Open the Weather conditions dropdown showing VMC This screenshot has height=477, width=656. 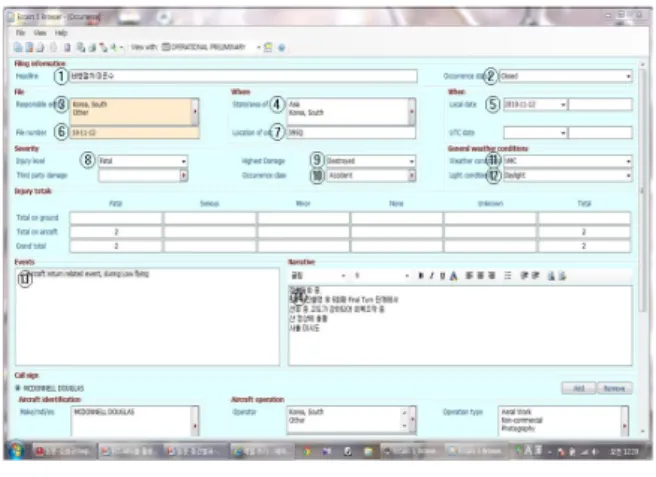pos(628,161)
